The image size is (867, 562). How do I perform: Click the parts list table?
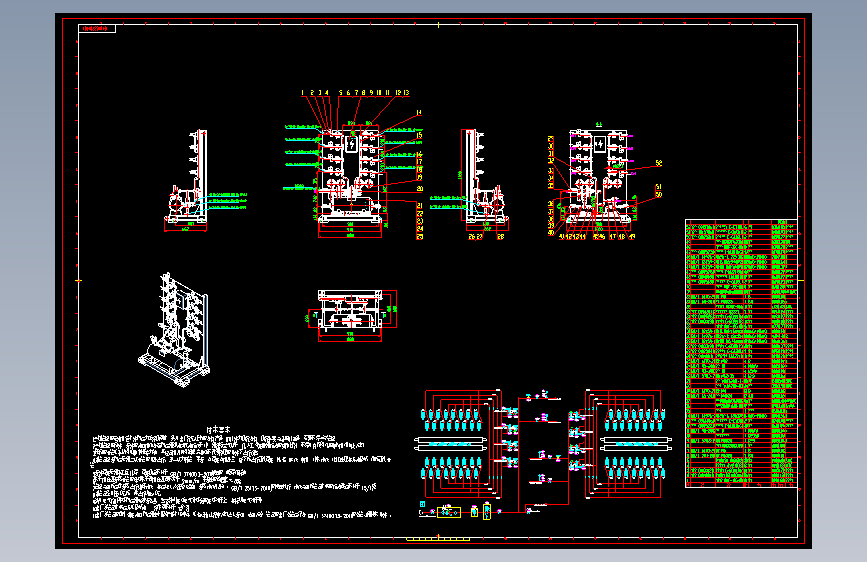pos(741,353)
